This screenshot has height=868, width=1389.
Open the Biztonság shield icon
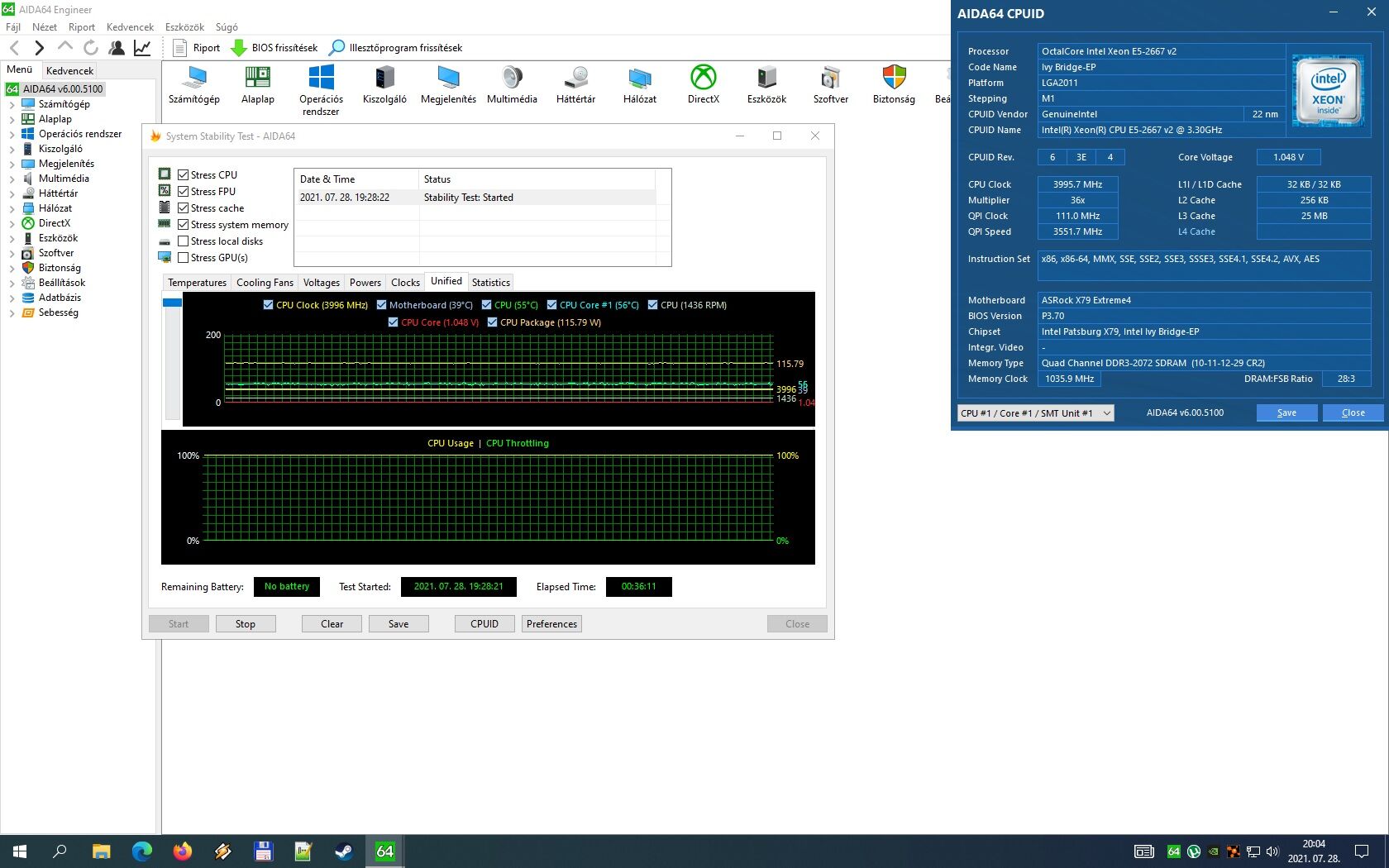pyautogui.click(x=894, y=78)
